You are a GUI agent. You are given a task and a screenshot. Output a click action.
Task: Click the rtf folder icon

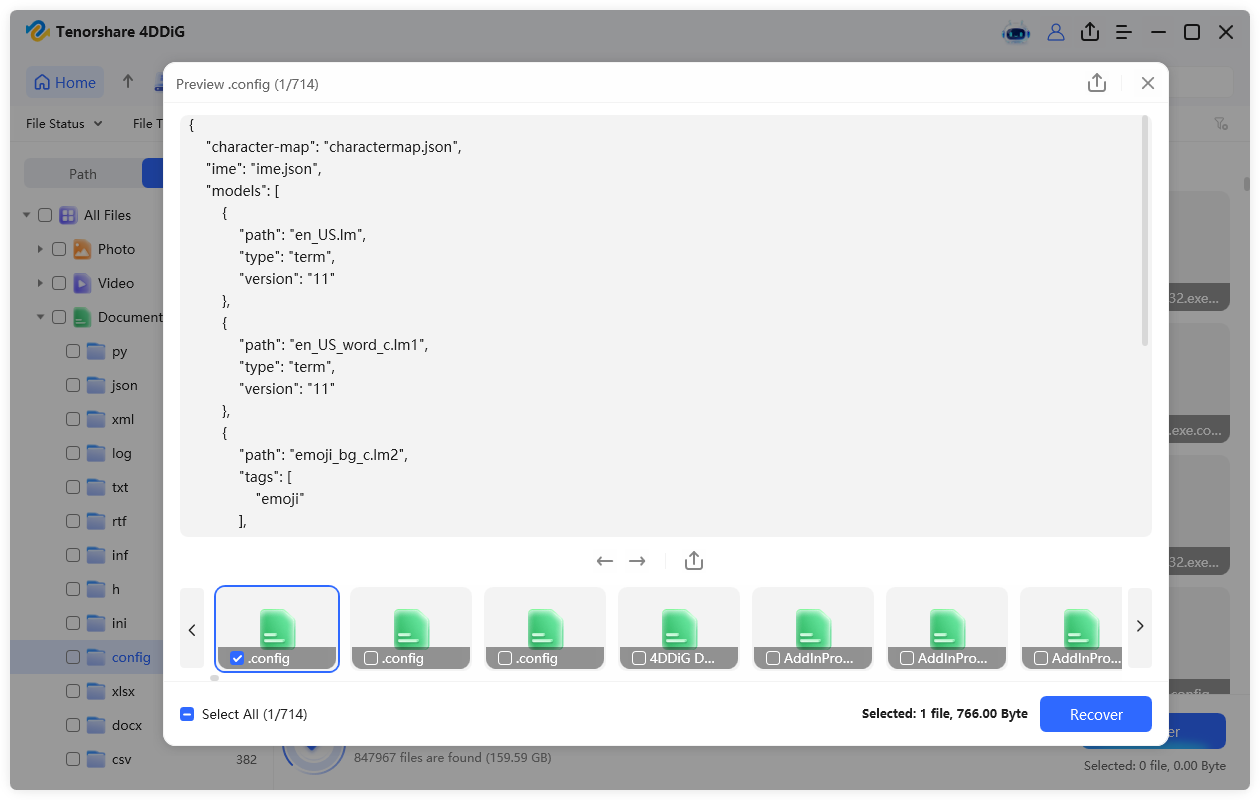coord(96,521)
